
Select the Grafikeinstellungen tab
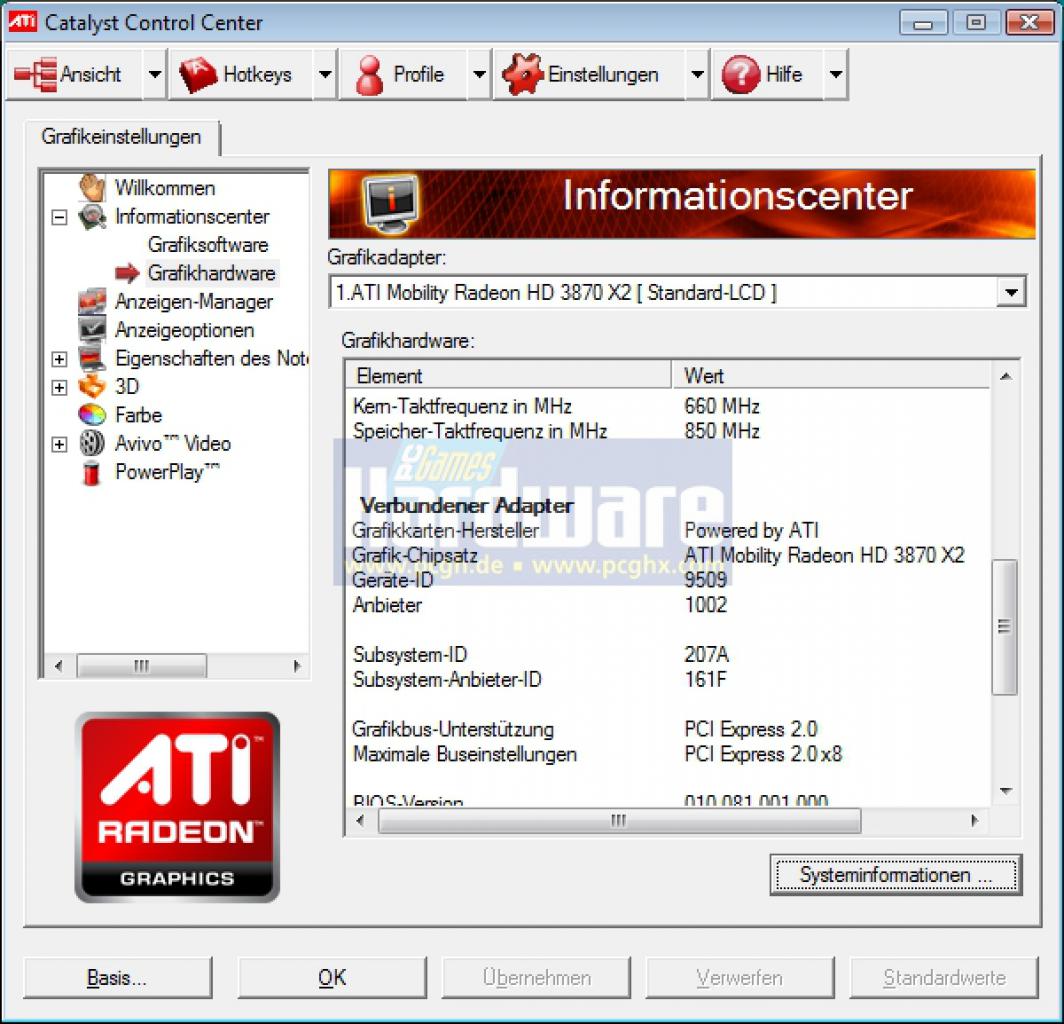click(121, 137)
